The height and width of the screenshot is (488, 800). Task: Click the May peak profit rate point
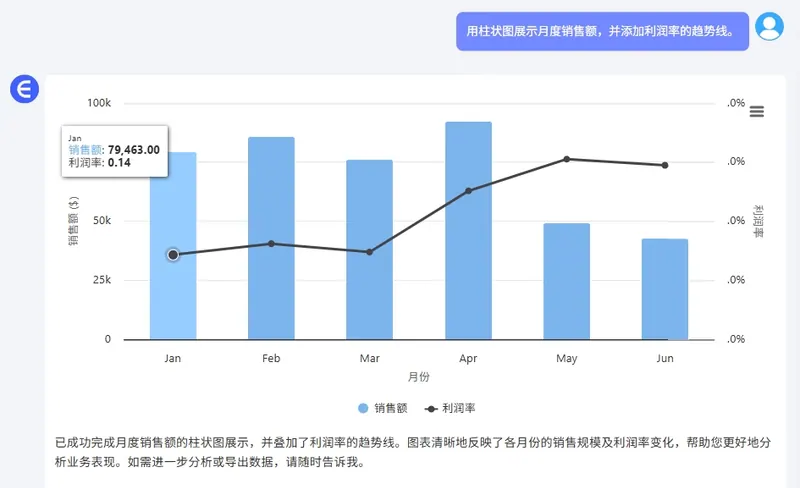pyautogui.click(x=566, y=159)
